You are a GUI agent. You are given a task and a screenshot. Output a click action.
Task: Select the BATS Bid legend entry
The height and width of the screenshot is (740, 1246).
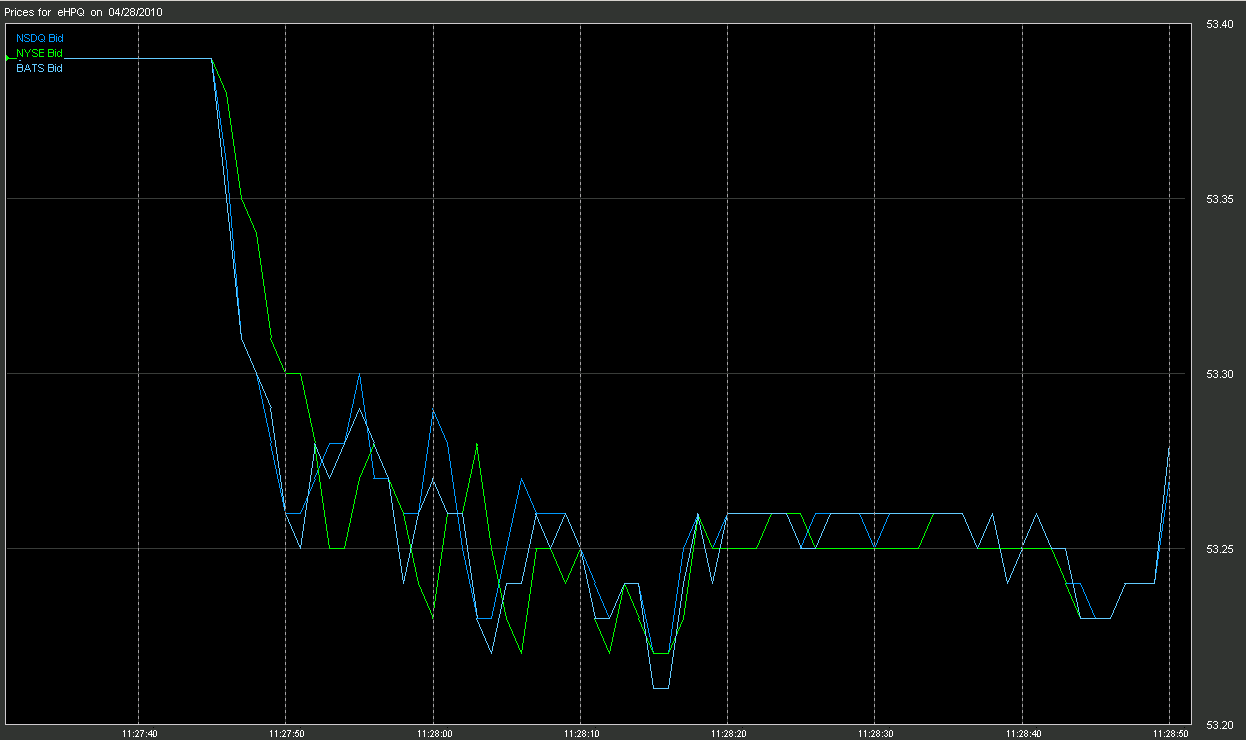(39, 68)
